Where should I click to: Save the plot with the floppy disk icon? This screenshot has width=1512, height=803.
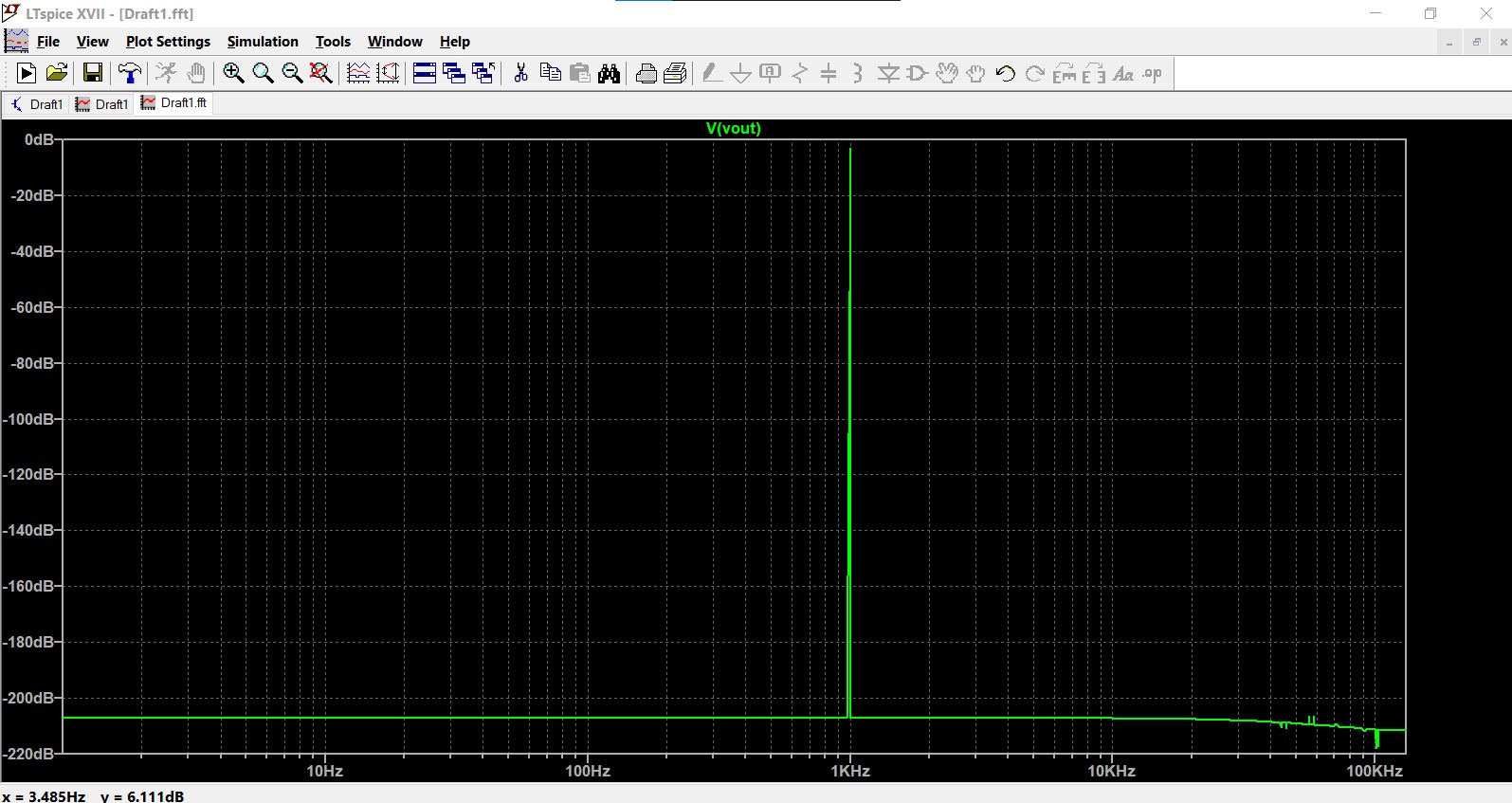coord(93,73)
